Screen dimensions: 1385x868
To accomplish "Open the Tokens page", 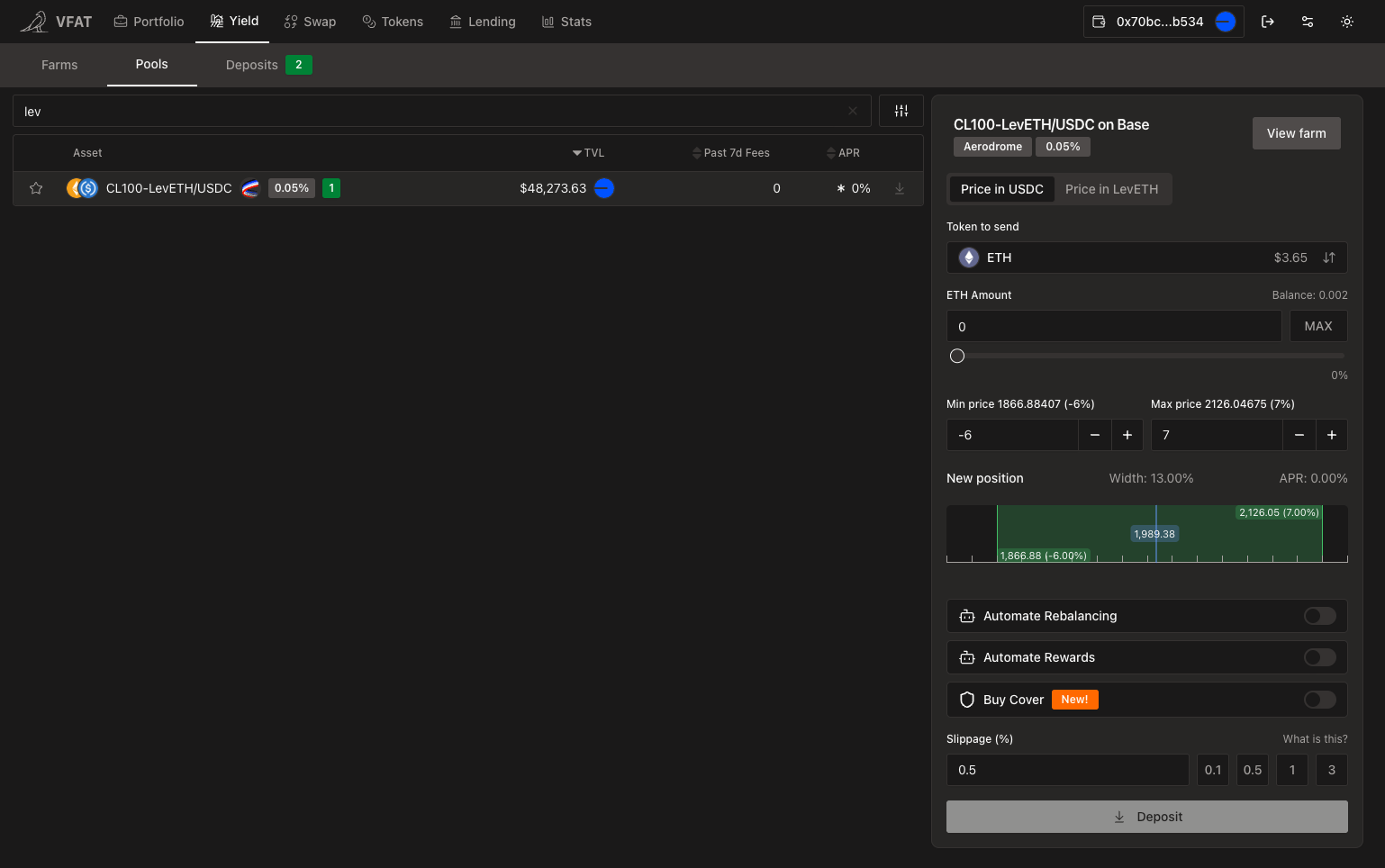I will 393,22.
